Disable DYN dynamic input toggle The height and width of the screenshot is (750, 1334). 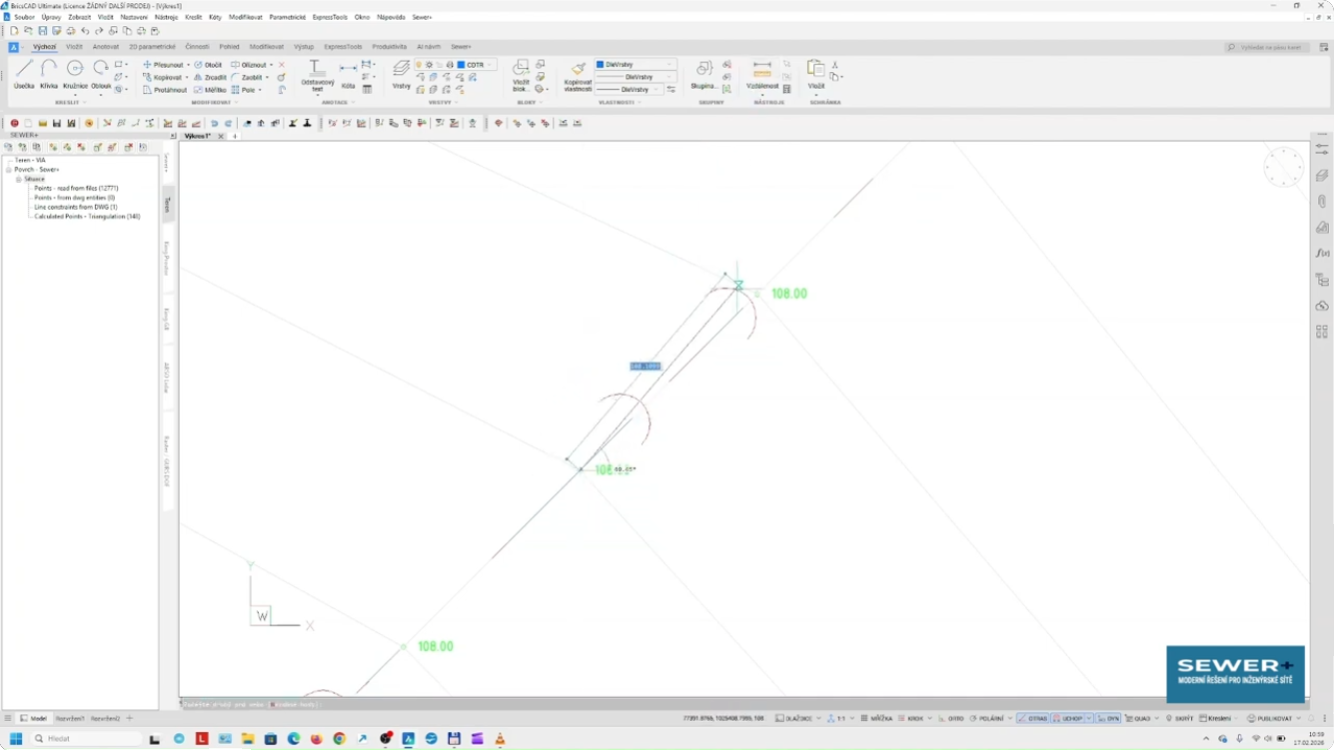[x=1108, y=718]
